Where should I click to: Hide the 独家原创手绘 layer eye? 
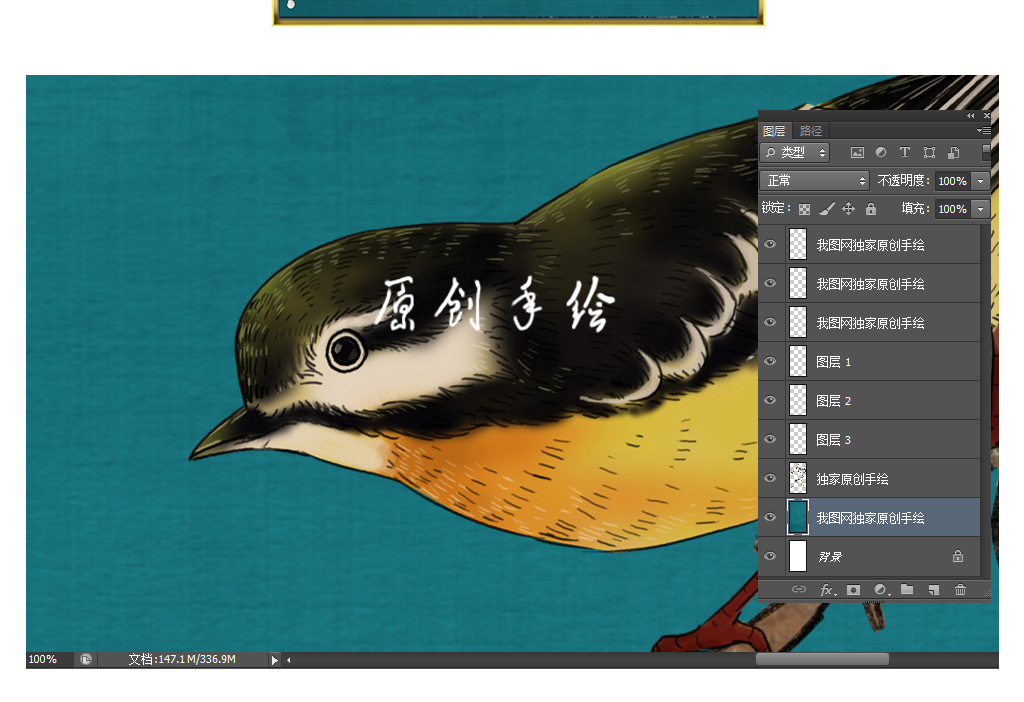(770, 479)
